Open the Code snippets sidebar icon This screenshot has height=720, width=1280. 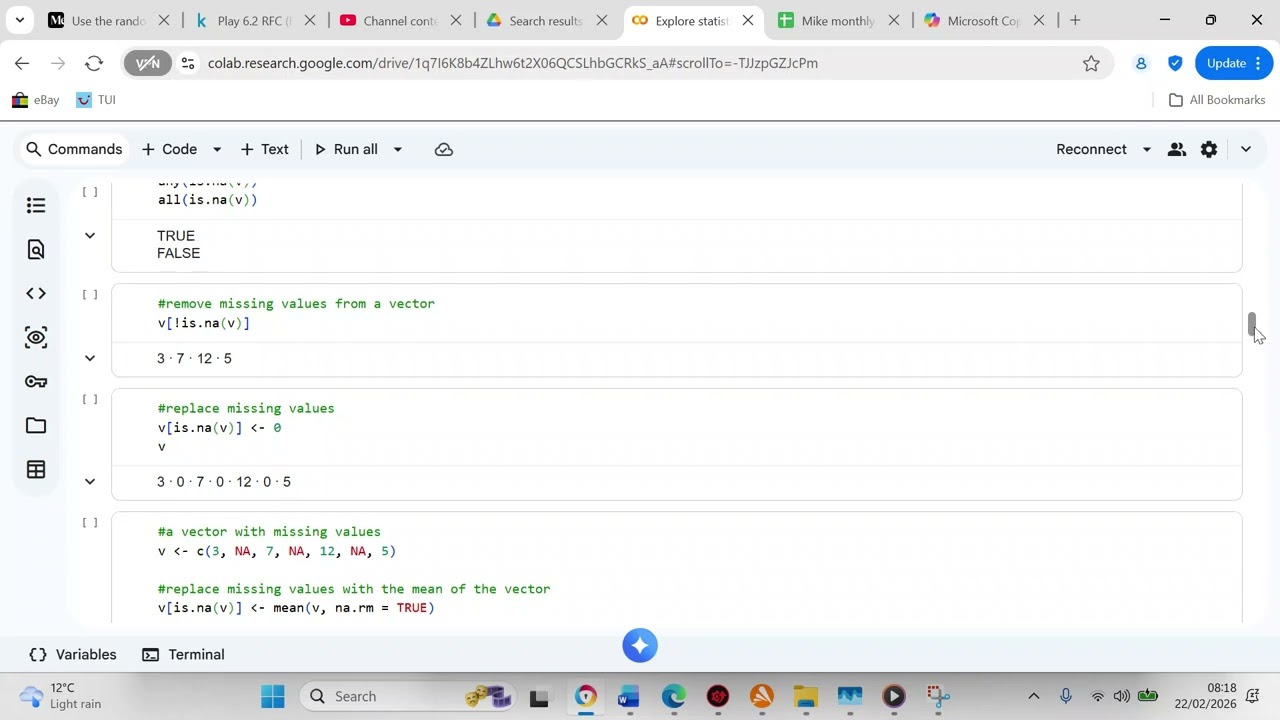[36, 293]
